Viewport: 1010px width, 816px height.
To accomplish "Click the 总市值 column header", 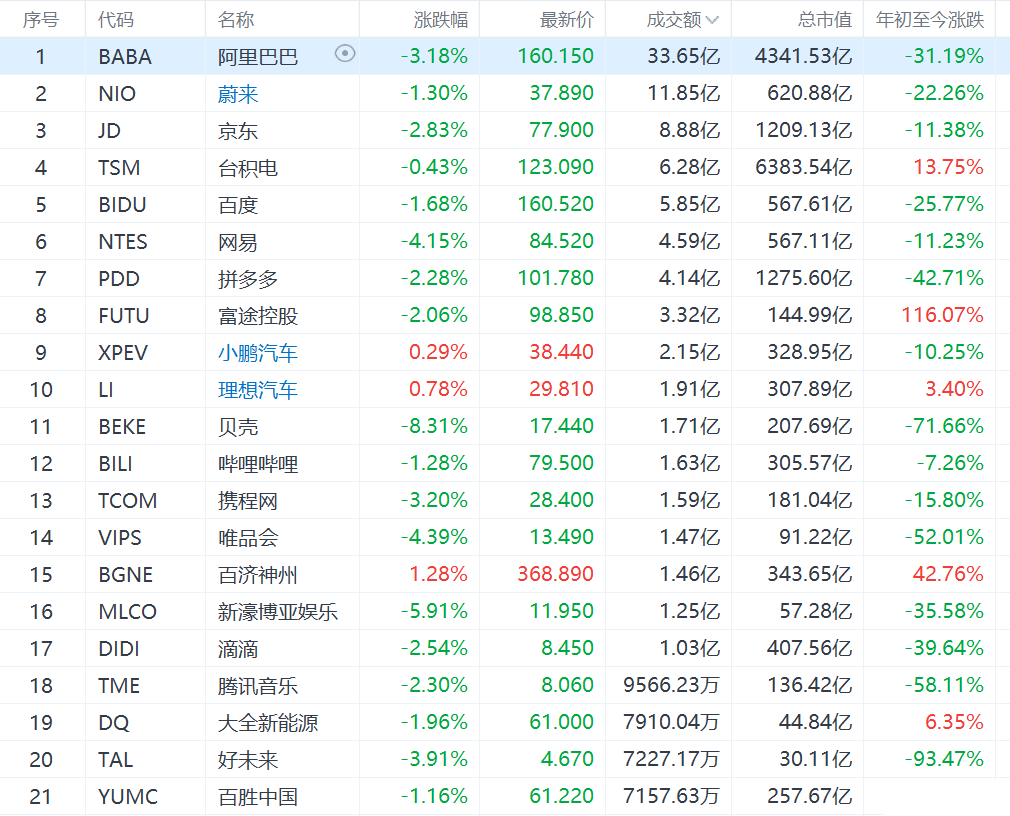I will (824, 20).
